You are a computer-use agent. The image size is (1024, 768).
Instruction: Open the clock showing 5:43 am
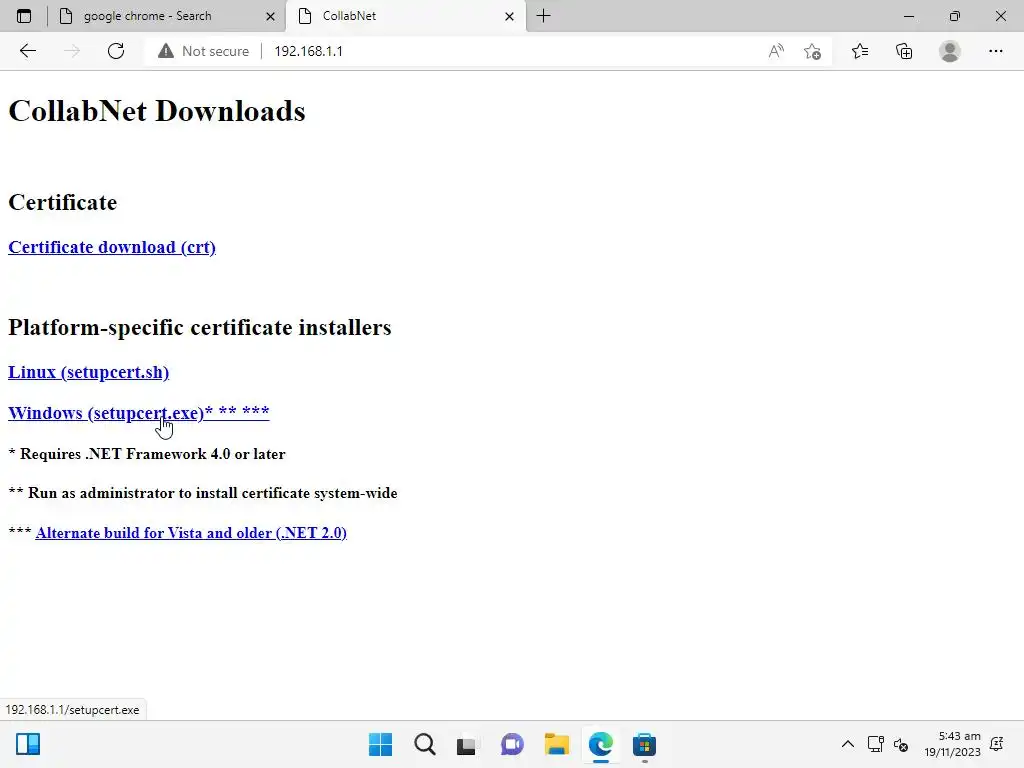tap(952, 744)
